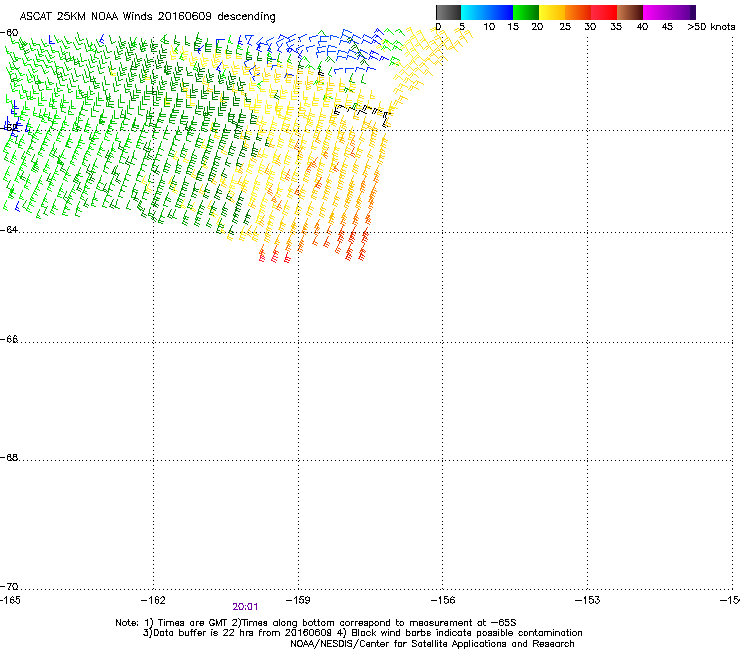Click the cyan-blue 5-15 knots color band
The height and width of the screenshot is (650, 740).
point(487,12)
